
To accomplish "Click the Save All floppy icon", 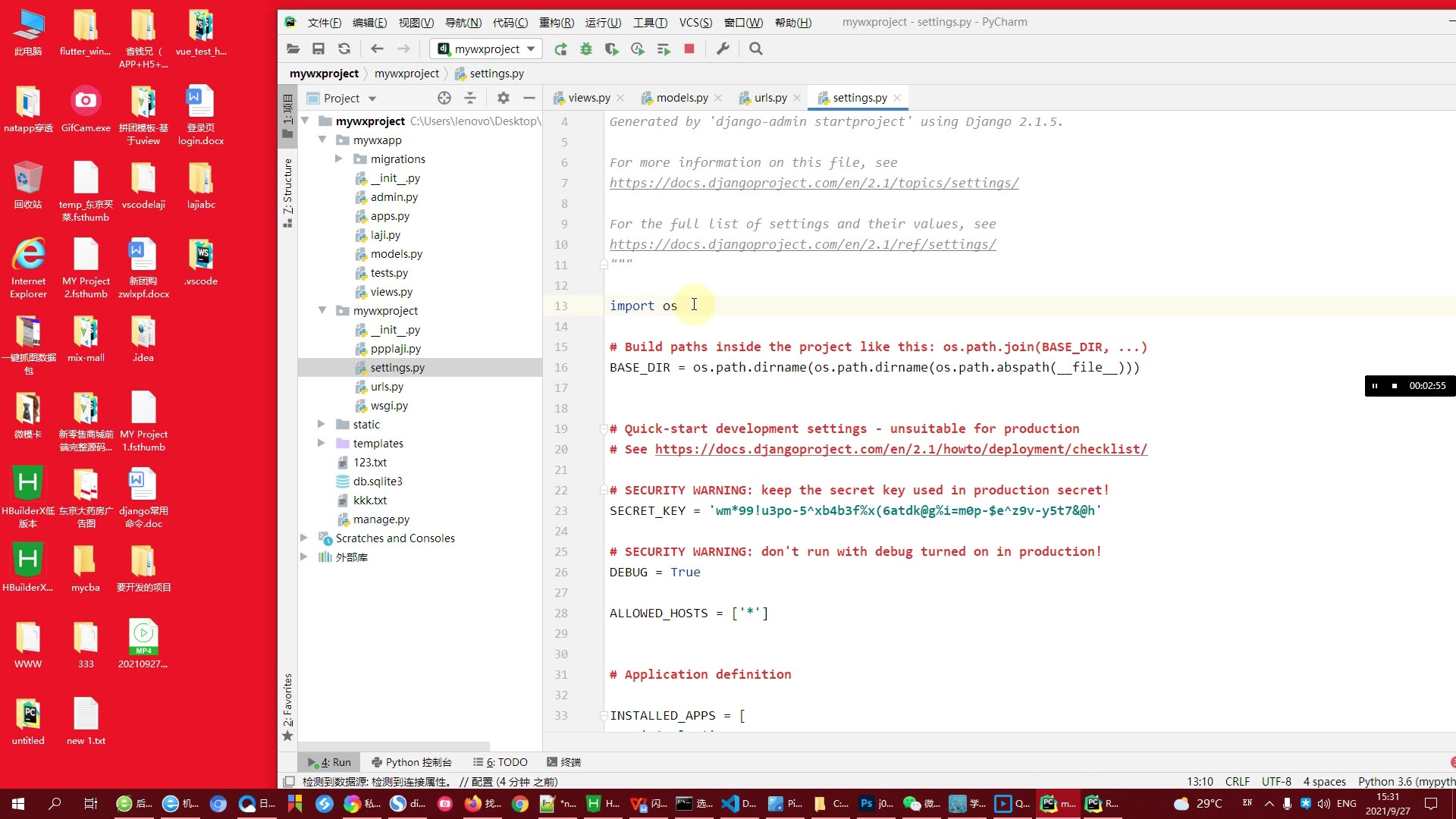I will pyautogui.click(x=318, y=49).
